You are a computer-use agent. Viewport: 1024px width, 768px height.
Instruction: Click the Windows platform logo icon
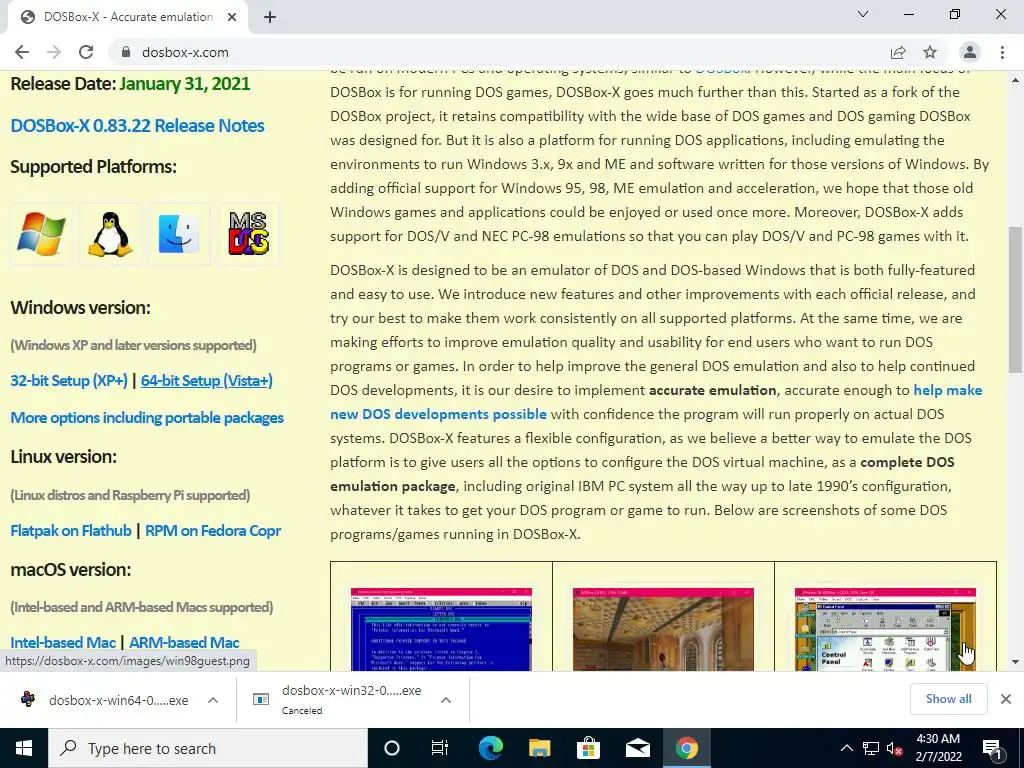pos(41,234)
